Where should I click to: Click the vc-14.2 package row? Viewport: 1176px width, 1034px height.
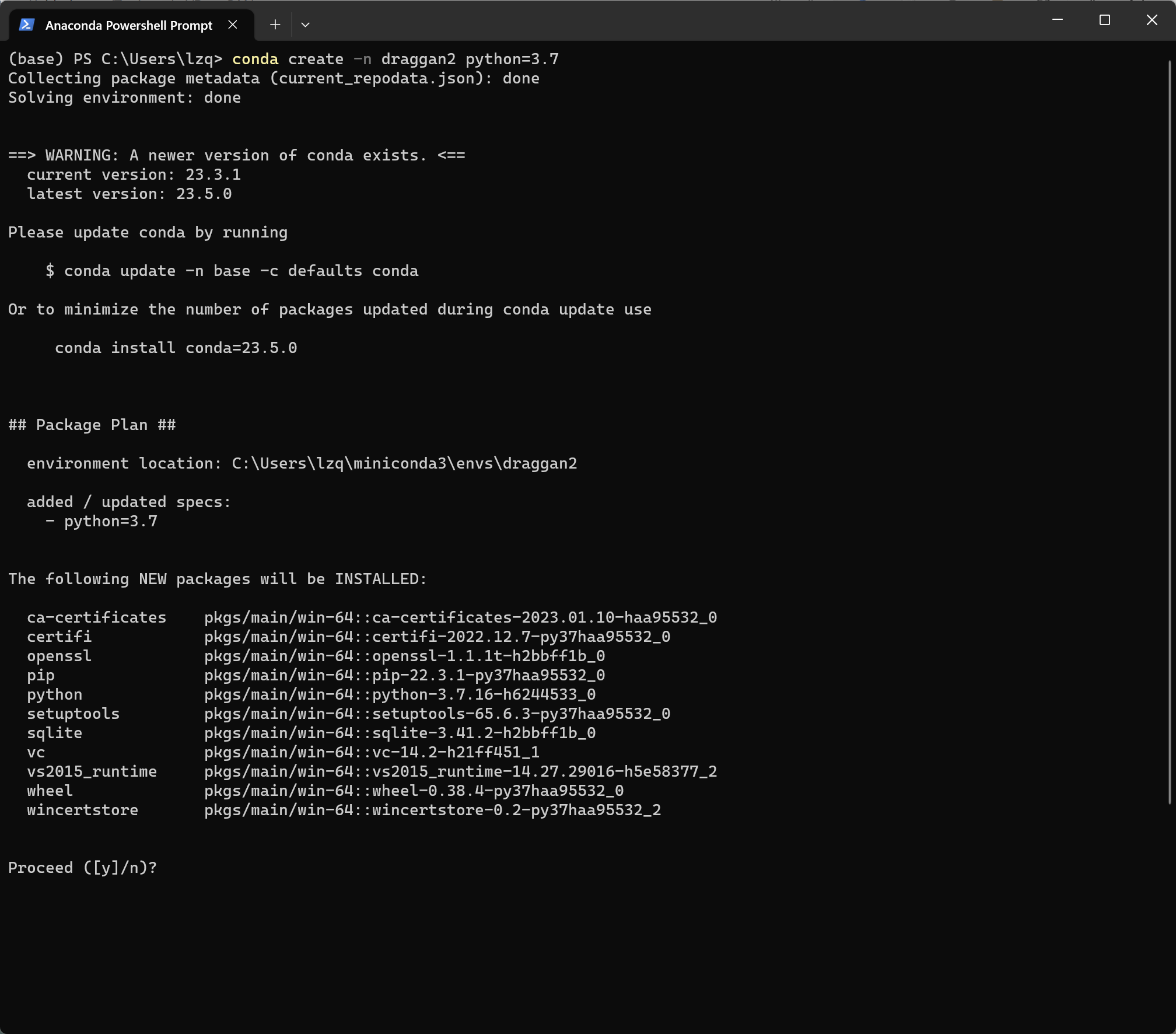pos(283,752)
